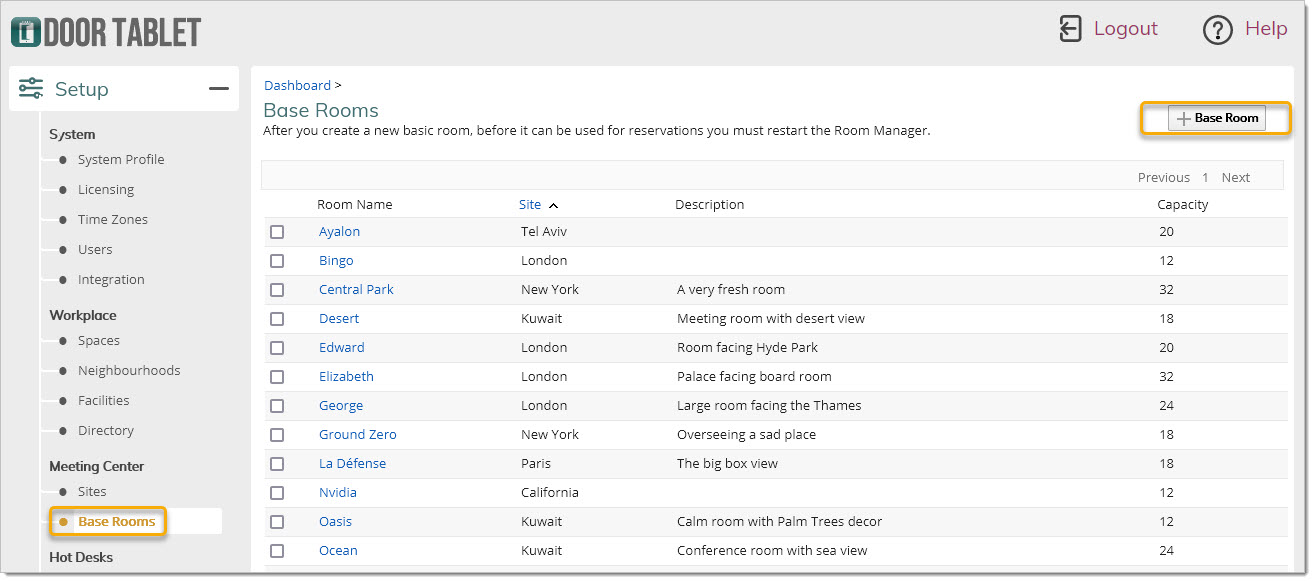
Task: Go to Next page of rooms
Action: click(1235, 178)
